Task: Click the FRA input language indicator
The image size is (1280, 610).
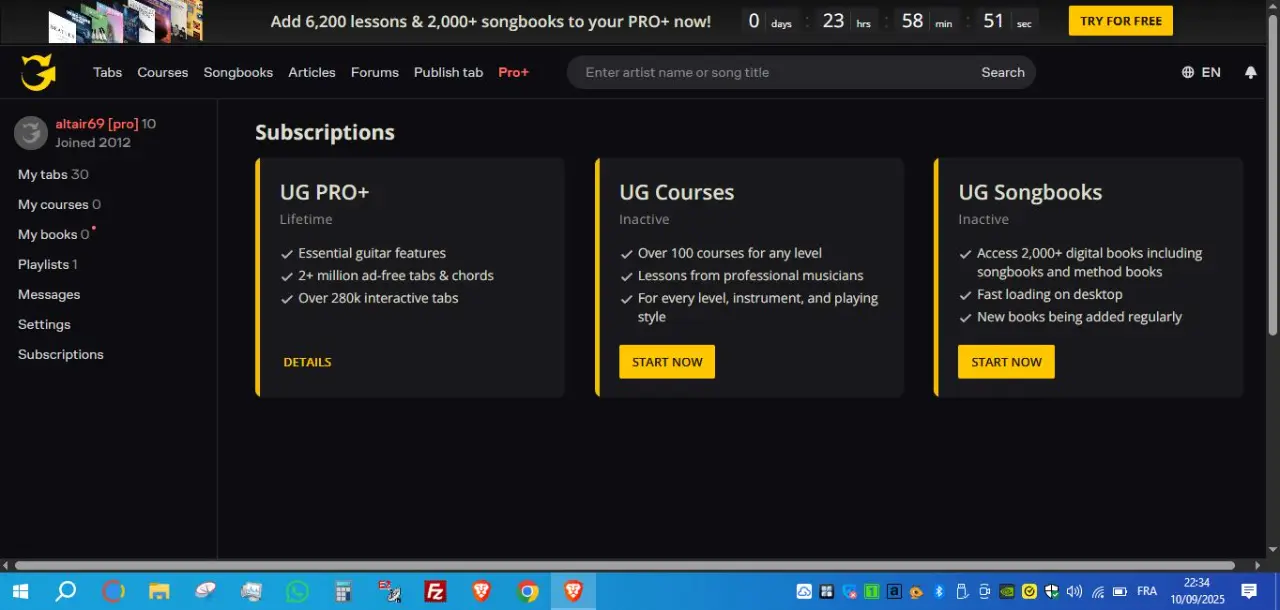Action: (1147, 591)
